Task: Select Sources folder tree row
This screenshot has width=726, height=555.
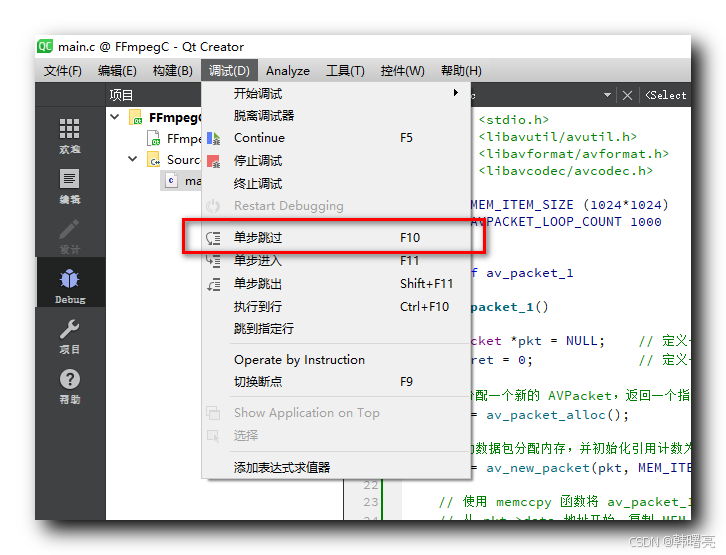Action: coord(154,160)
